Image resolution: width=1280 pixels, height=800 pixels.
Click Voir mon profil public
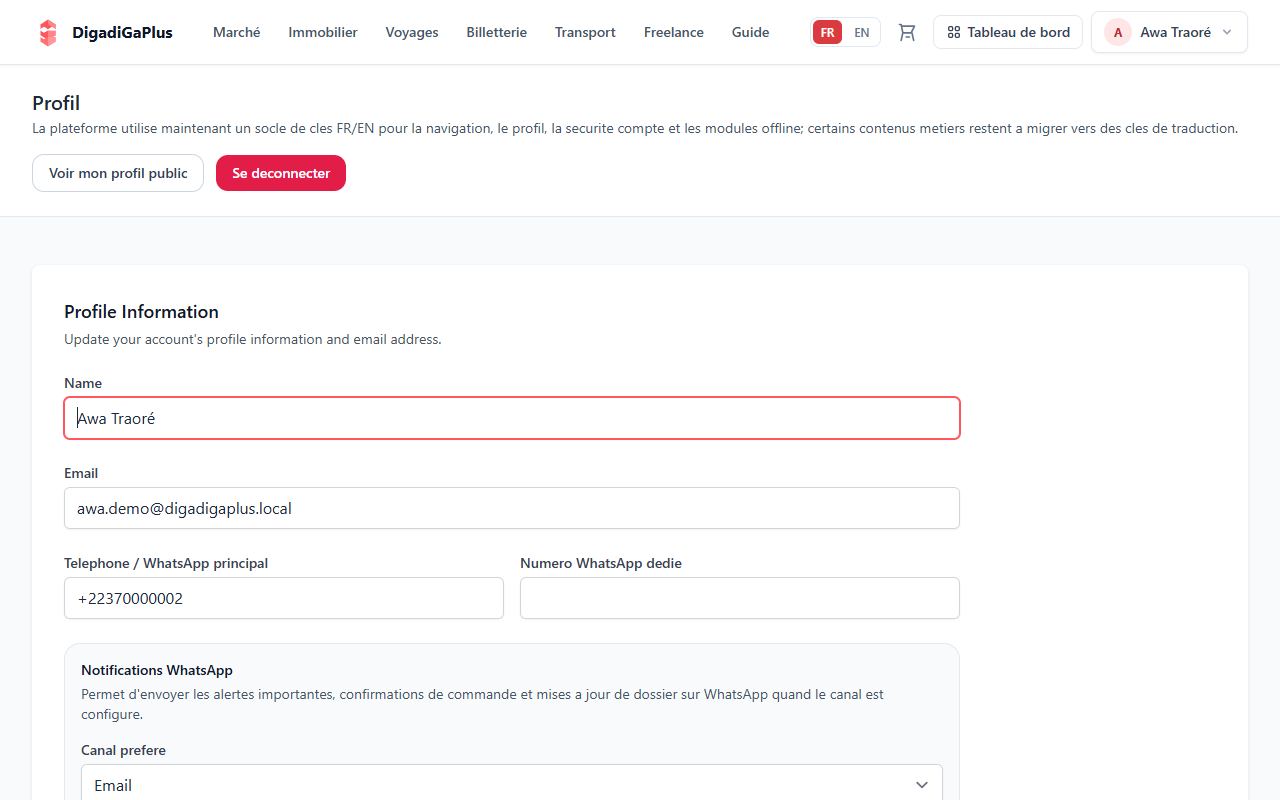(x=118, y=173)
